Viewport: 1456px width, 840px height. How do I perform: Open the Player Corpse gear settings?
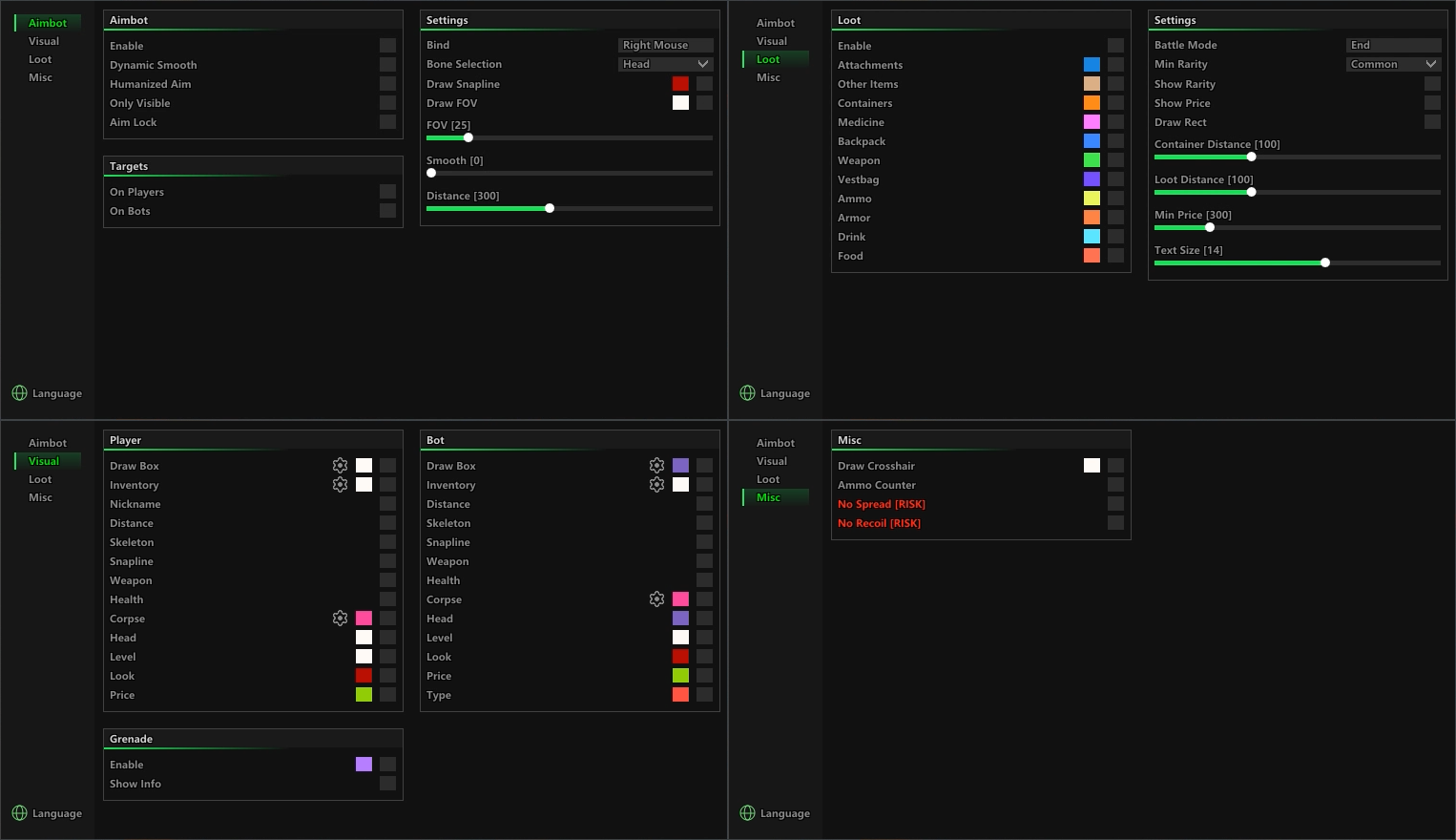340,619
